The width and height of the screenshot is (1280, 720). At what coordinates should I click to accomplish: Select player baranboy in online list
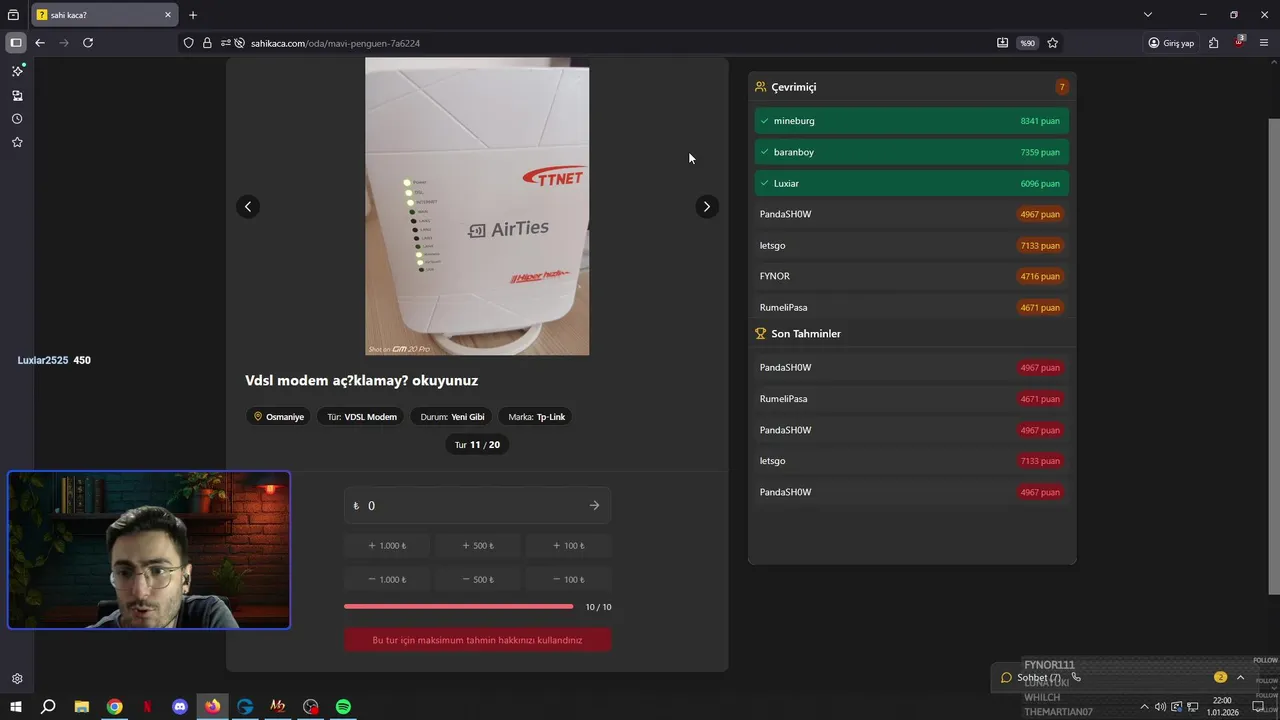click(x=911, y=152)
